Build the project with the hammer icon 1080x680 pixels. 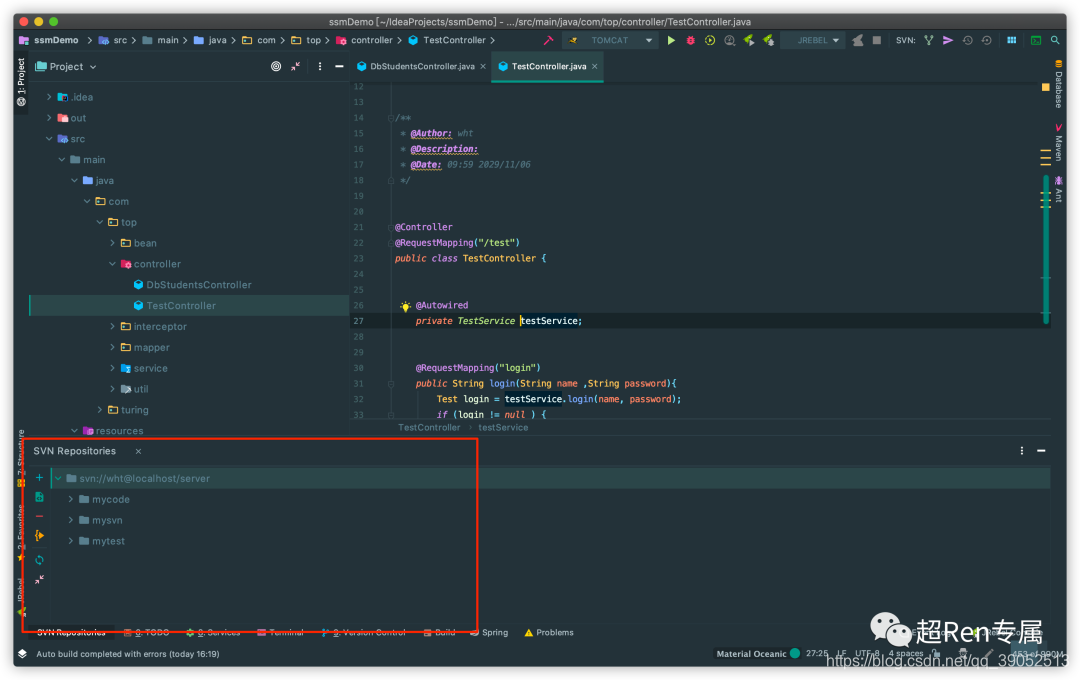(548, 41)
